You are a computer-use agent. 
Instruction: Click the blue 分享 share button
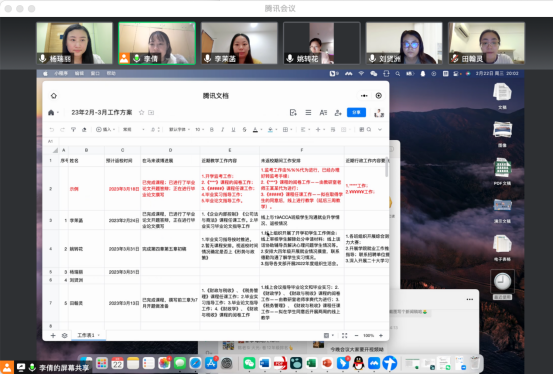point(356,112)
